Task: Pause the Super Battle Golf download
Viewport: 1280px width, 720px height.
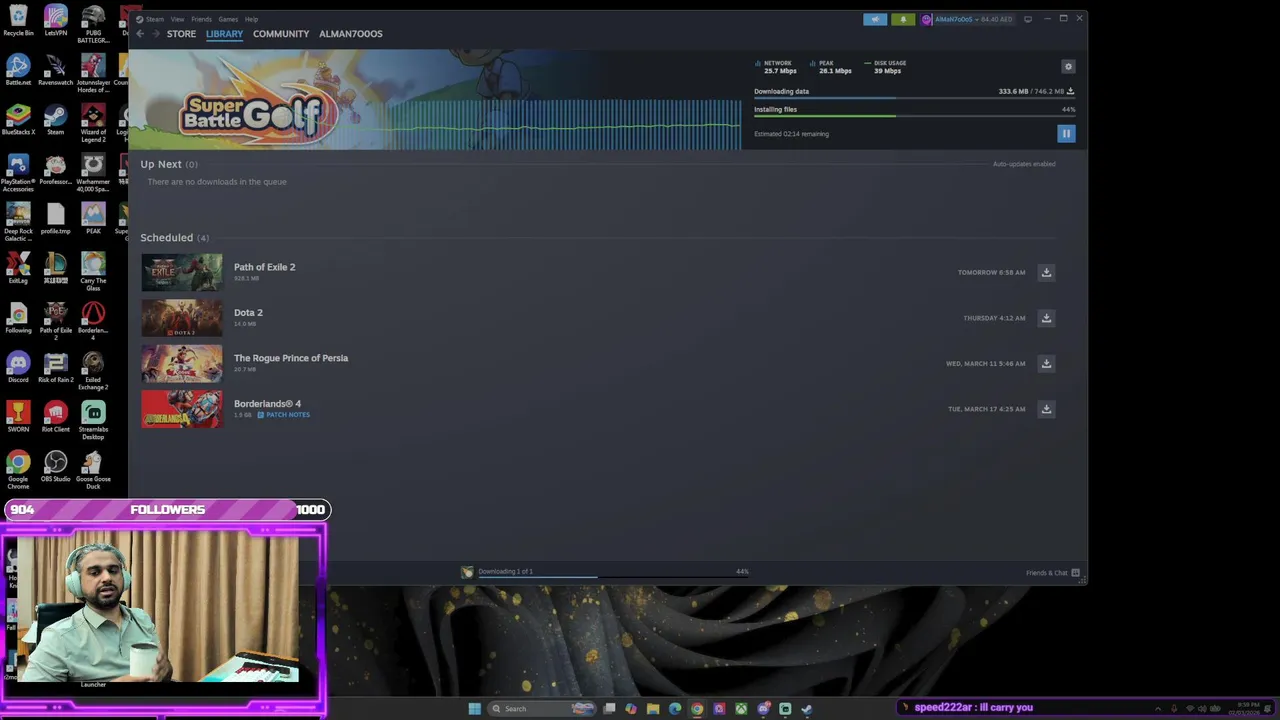Action: click(x=1066, y=133)
